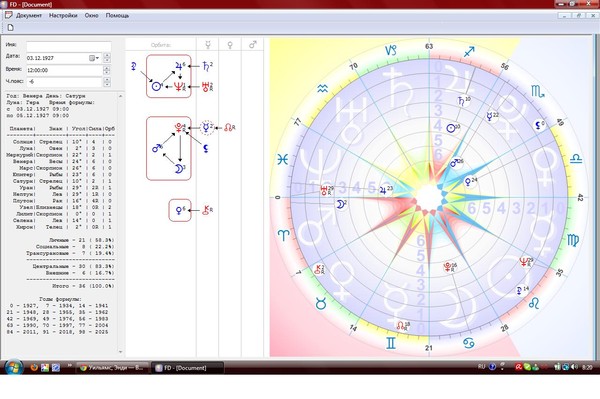Increase the date with the spinner arrow
Image resolution: width=600 pixels, height=399 pixels.
click(107, 55)
